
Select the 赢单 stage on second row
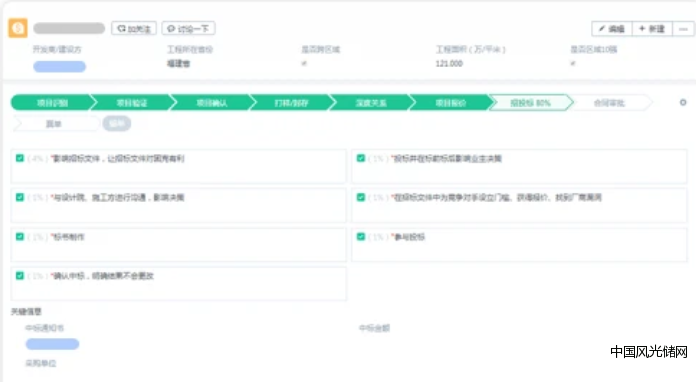click(x=54, y=124)
